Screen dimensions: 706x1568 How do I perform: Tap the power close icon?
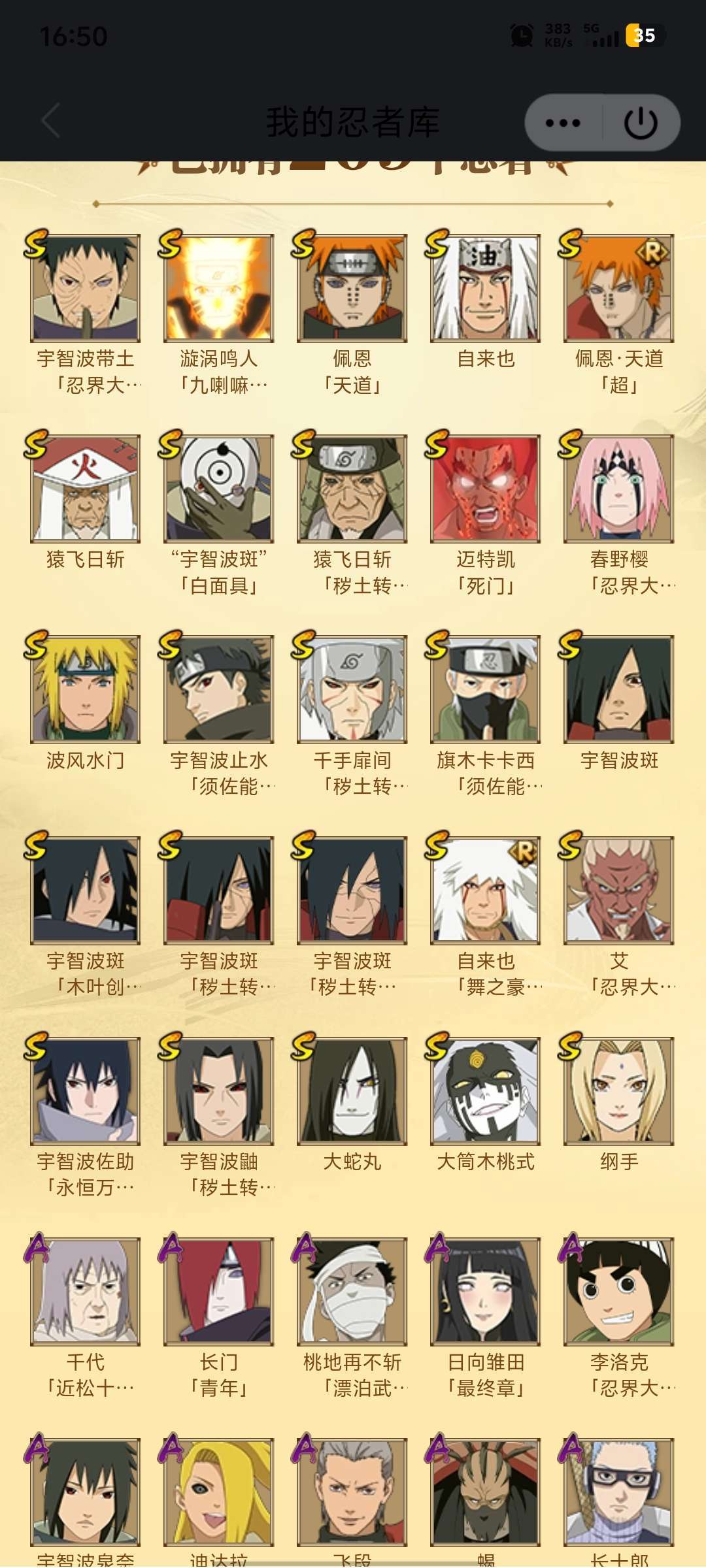tap(641, 123)
